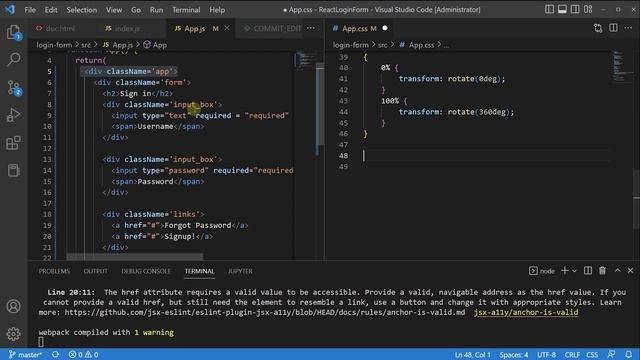Image resolution: width=640 pixels, height=360 pixels.
Task: Open the jsx-a11y/anchor-is-valid link
Action: coord(526,312)
